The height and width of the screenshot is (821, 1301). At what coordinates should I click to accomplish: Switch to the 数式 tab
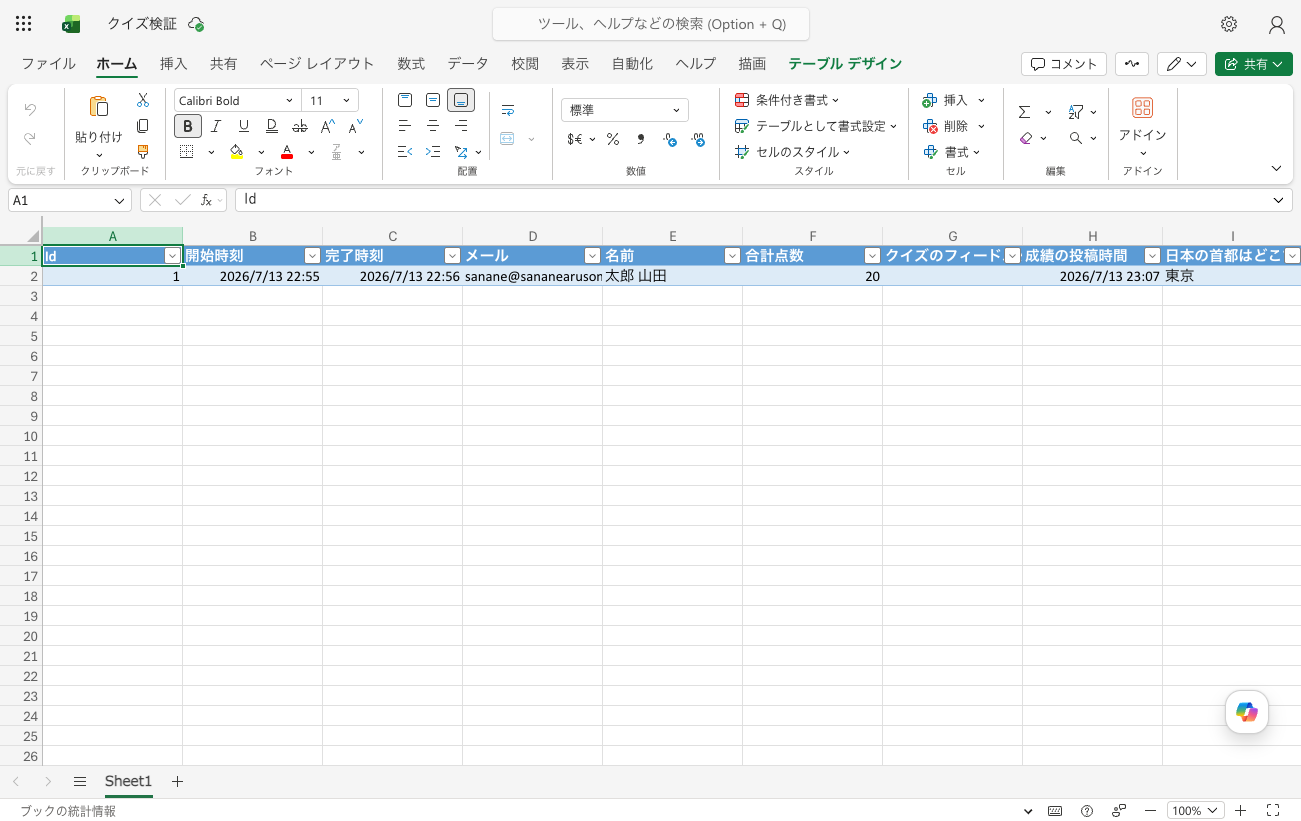[x=411, y=63]
